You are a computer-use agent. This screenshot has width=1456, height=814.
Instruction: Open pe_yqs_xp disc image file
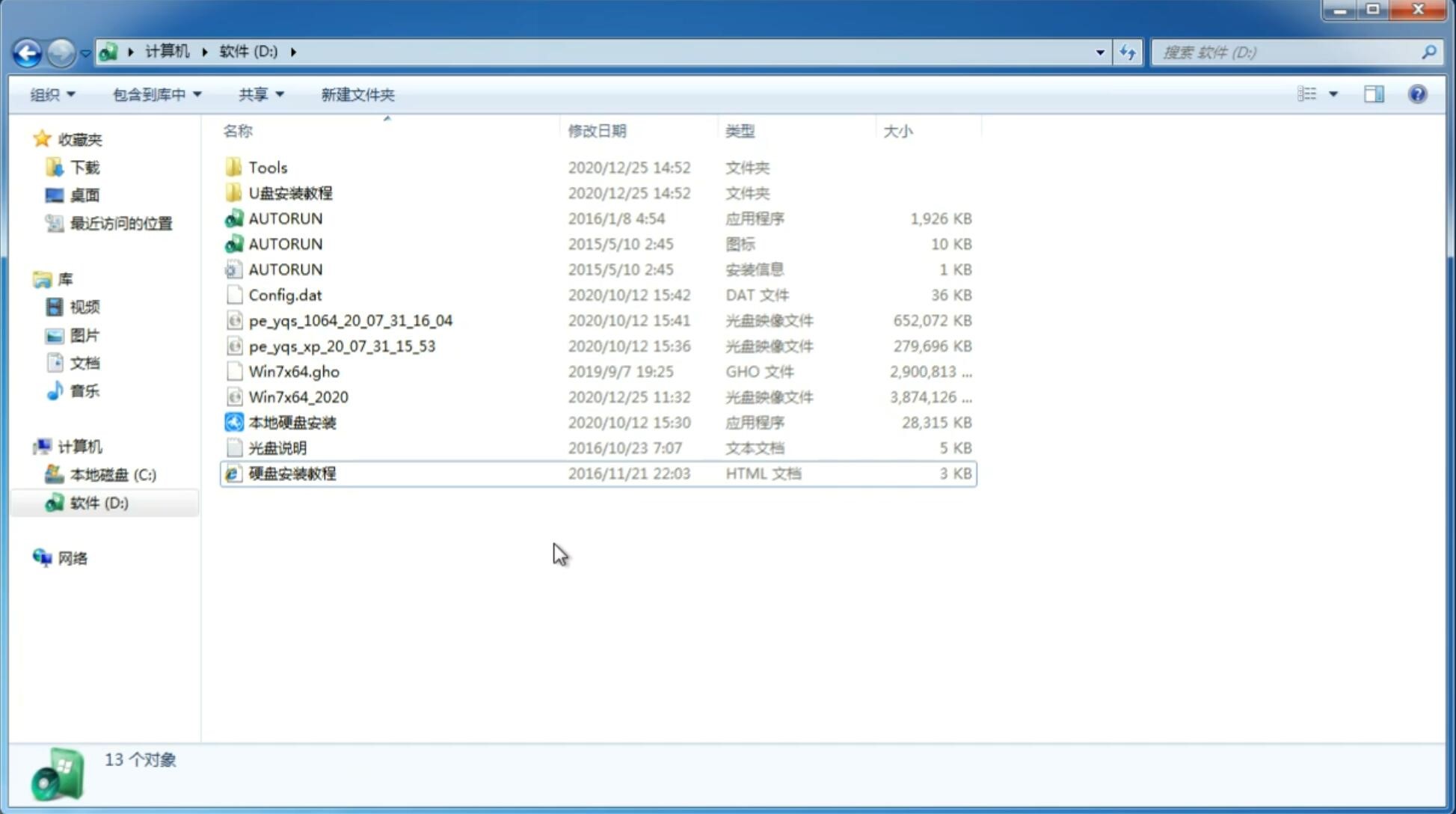[342, 345]
